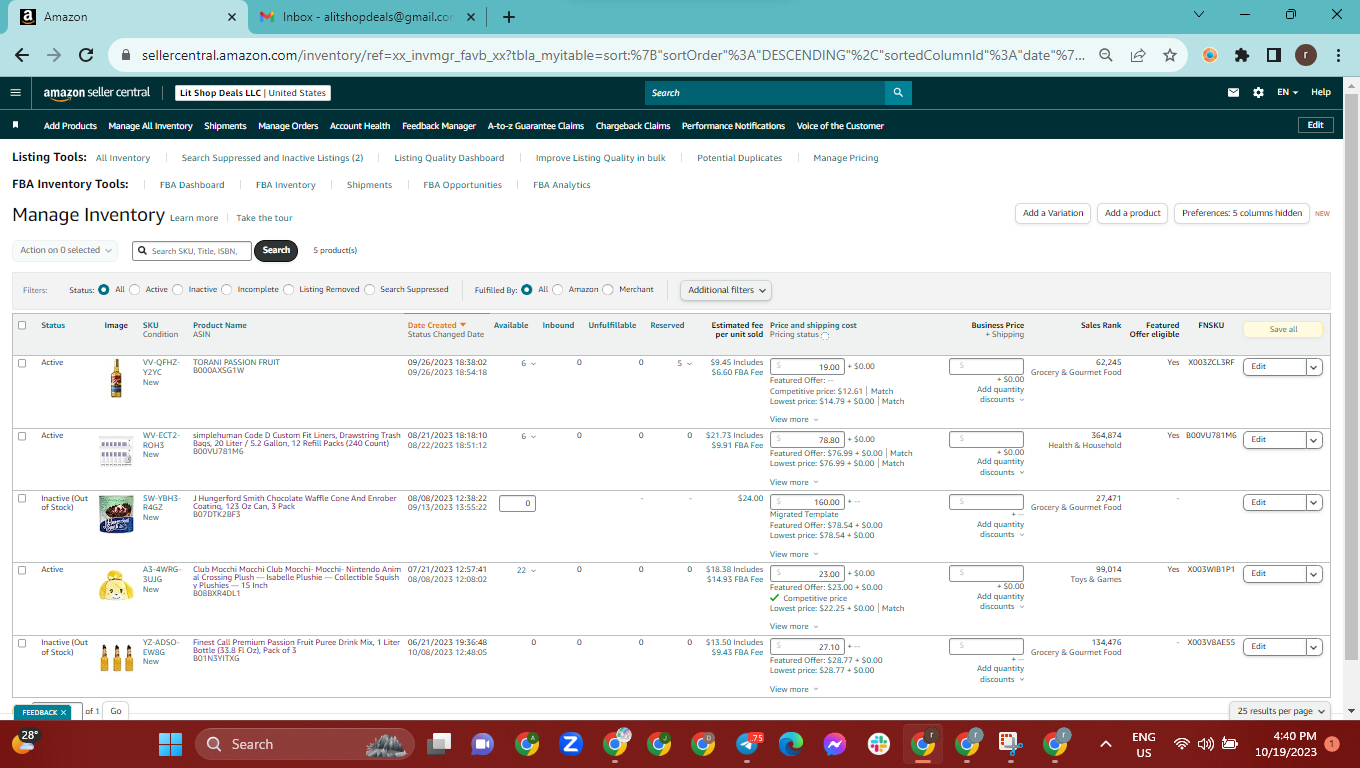Filter Fulfilled By to Amazon
Image resolution: width=1360 pixels, height=768 pixels.
click(558, 290)
